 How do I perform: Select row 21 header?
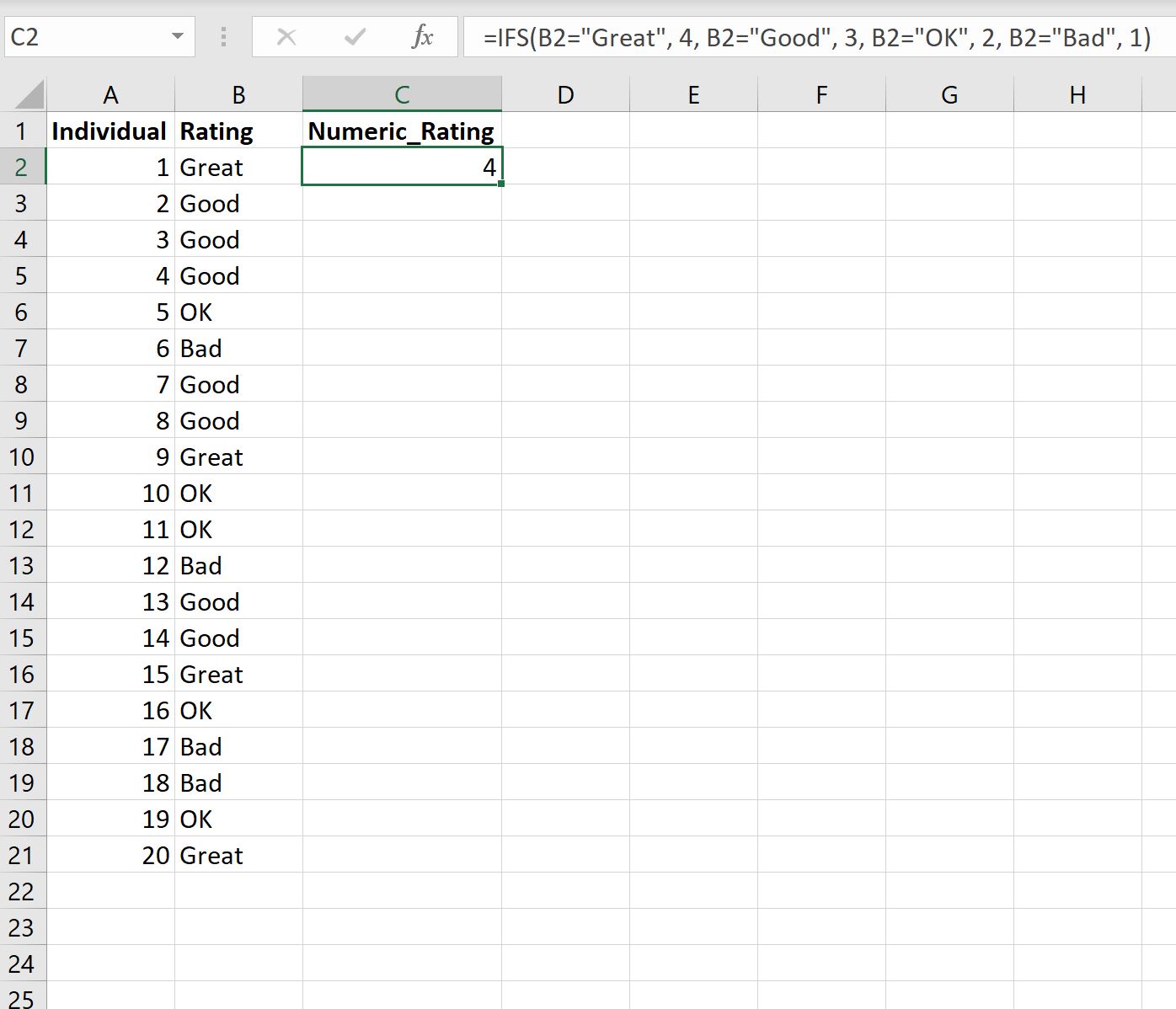(22, 856)
